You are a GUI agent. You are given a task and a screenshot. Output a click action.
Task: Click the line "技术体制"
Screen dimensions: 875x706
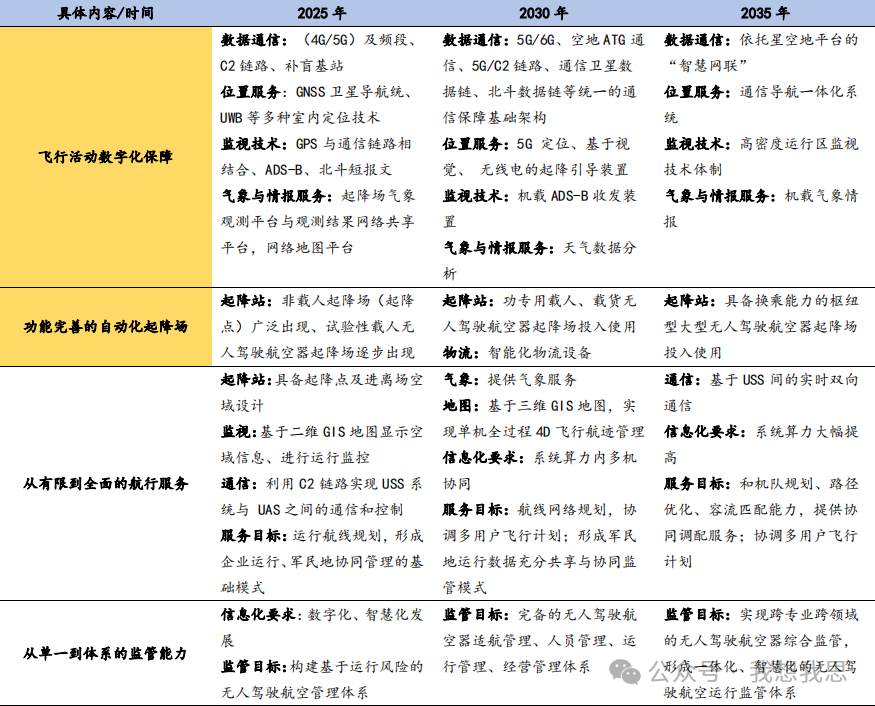click(x=693, y=170)
